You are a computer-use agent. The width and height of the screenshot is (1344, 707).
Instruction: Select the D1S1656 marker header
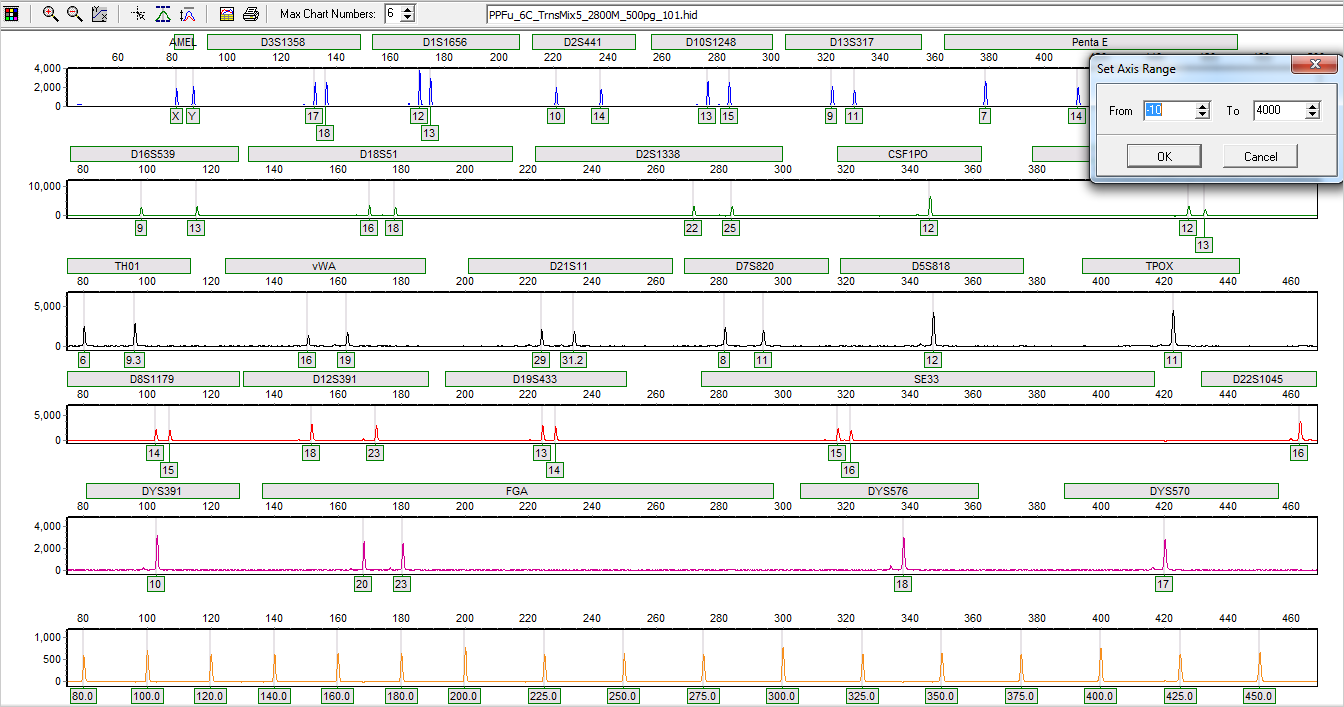click(x=445, y=42)
